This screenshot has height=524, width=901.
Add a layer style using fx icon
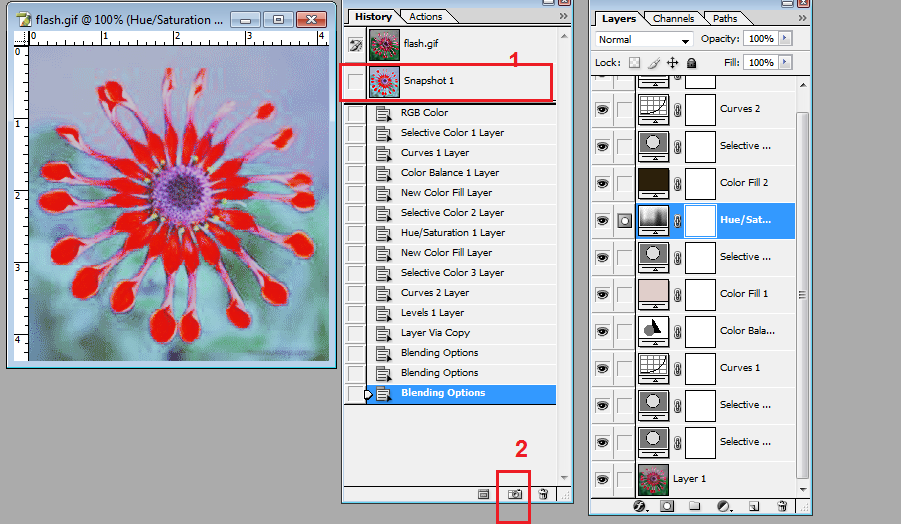coord(640,507)
